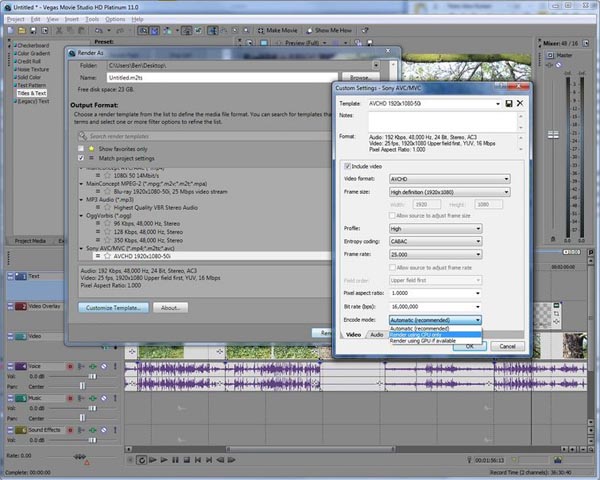Viewport: 600px width, 480px height.
Task: Click the Loop Playback transport icon
Action: click(x=142, y=460)
